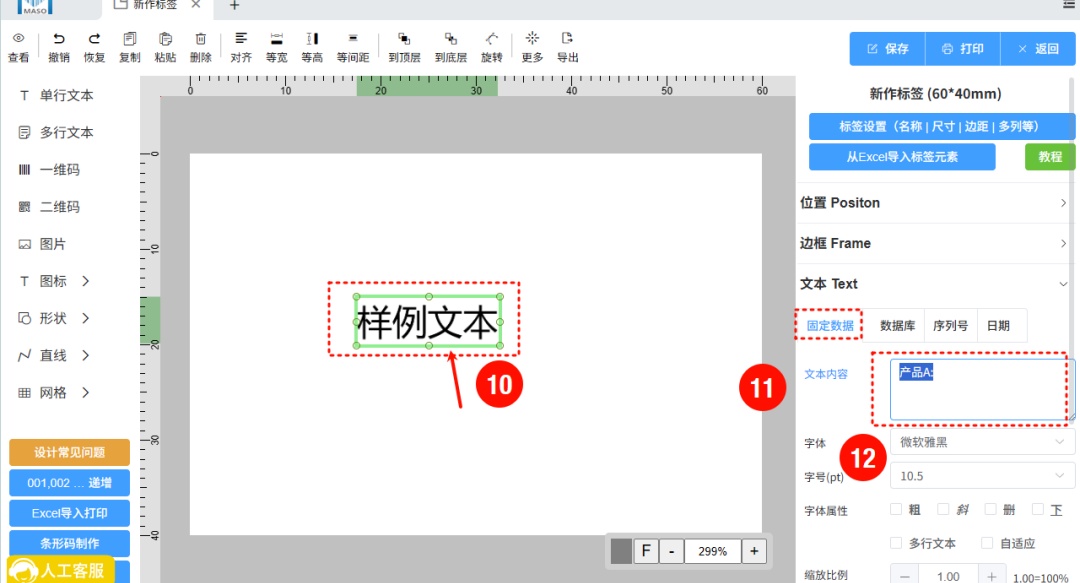Screen dimensions: 1080x583
Task: Click the Excel导入打印 button
Action: (x=70, y=513)
